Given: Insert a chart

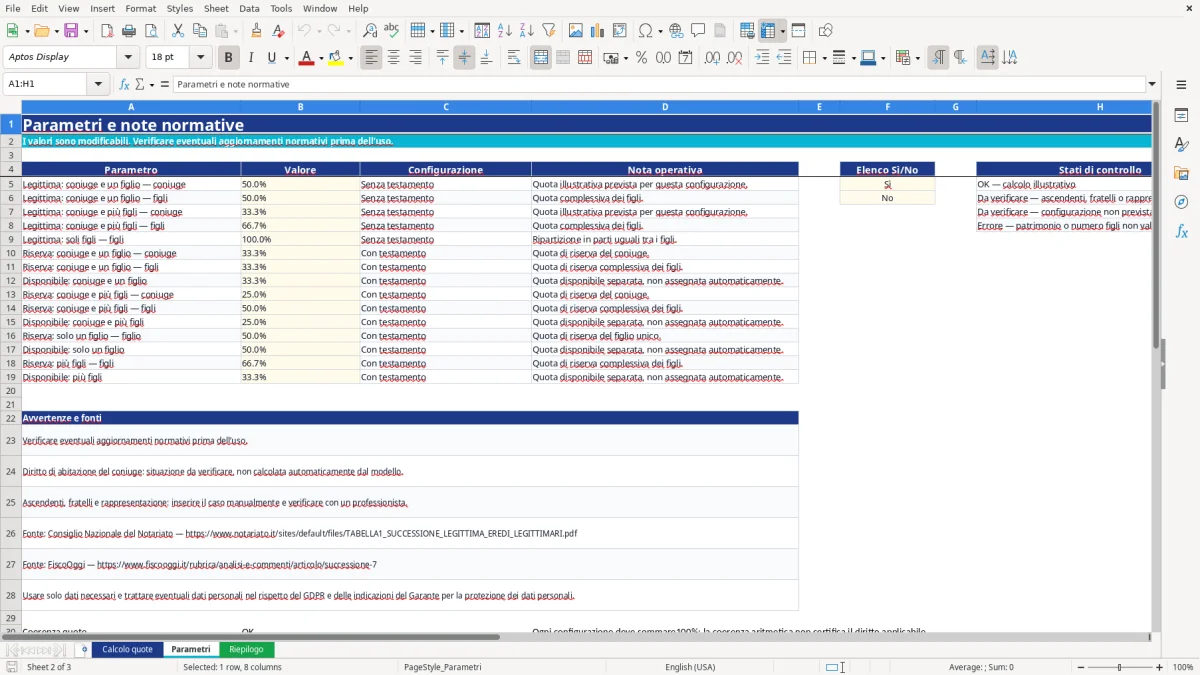Looking at the screenshot, I should 598,31.
